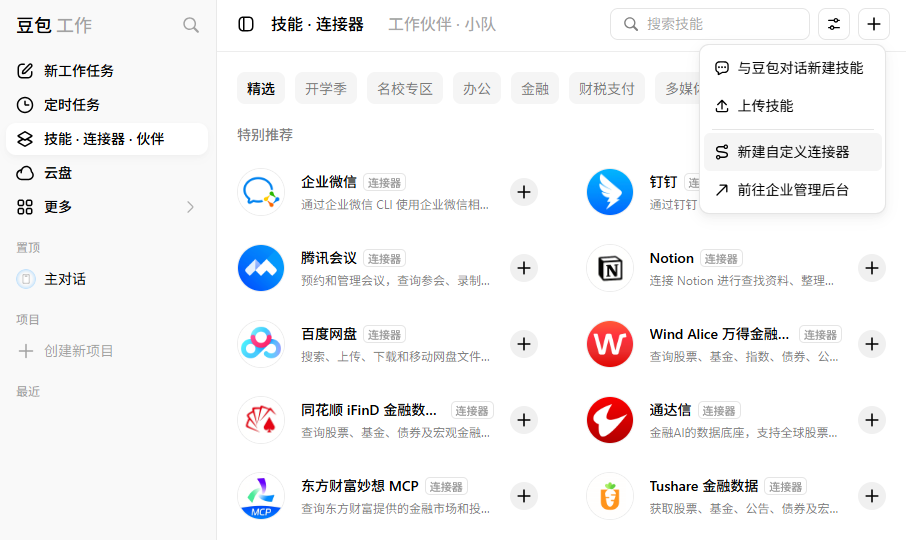Click the 主对话 chat icon

[x=25, y=279]
